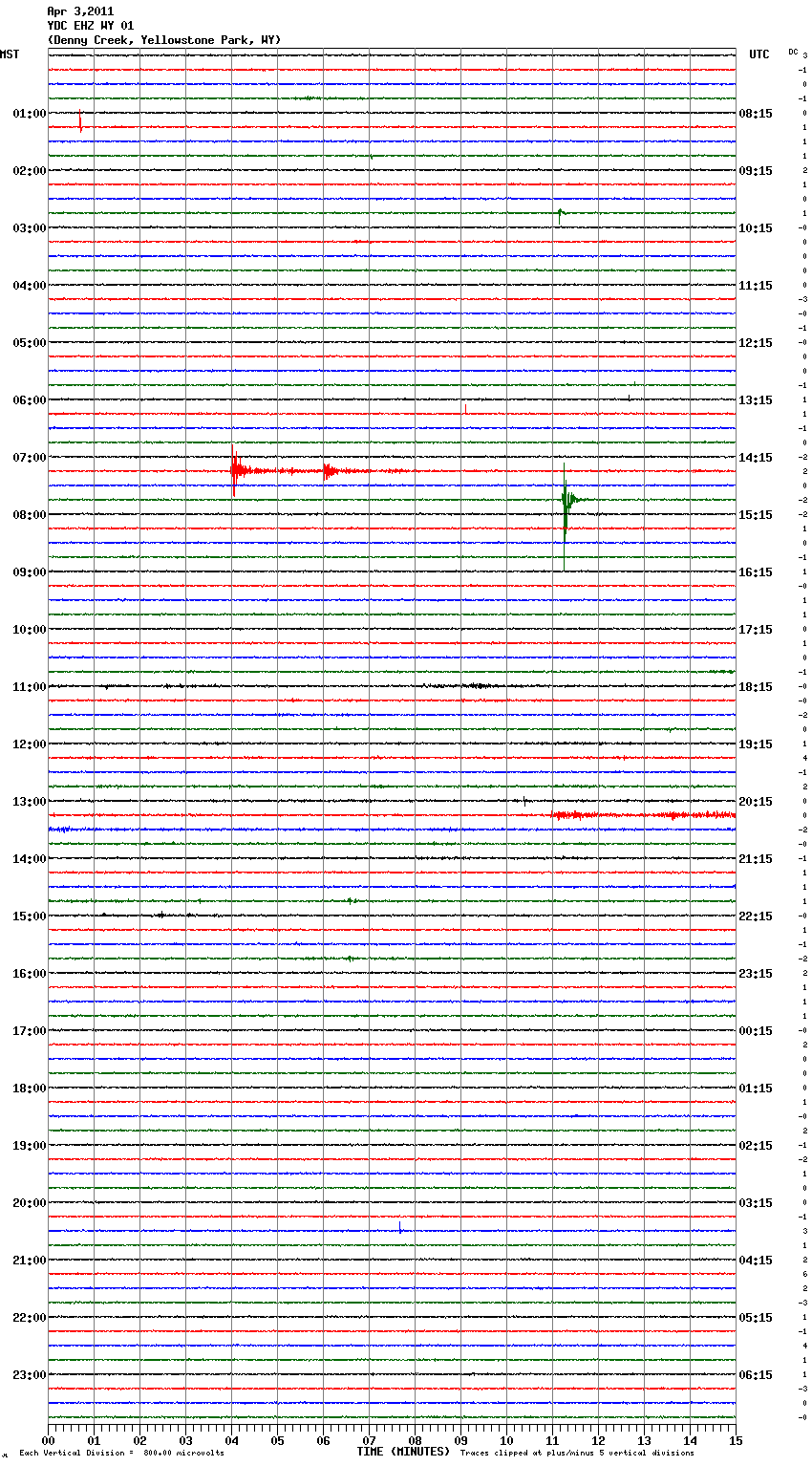Click the large green seismic spike near minute 11
The height and width of the screenshot is (1466, 812).
(566, 500)
